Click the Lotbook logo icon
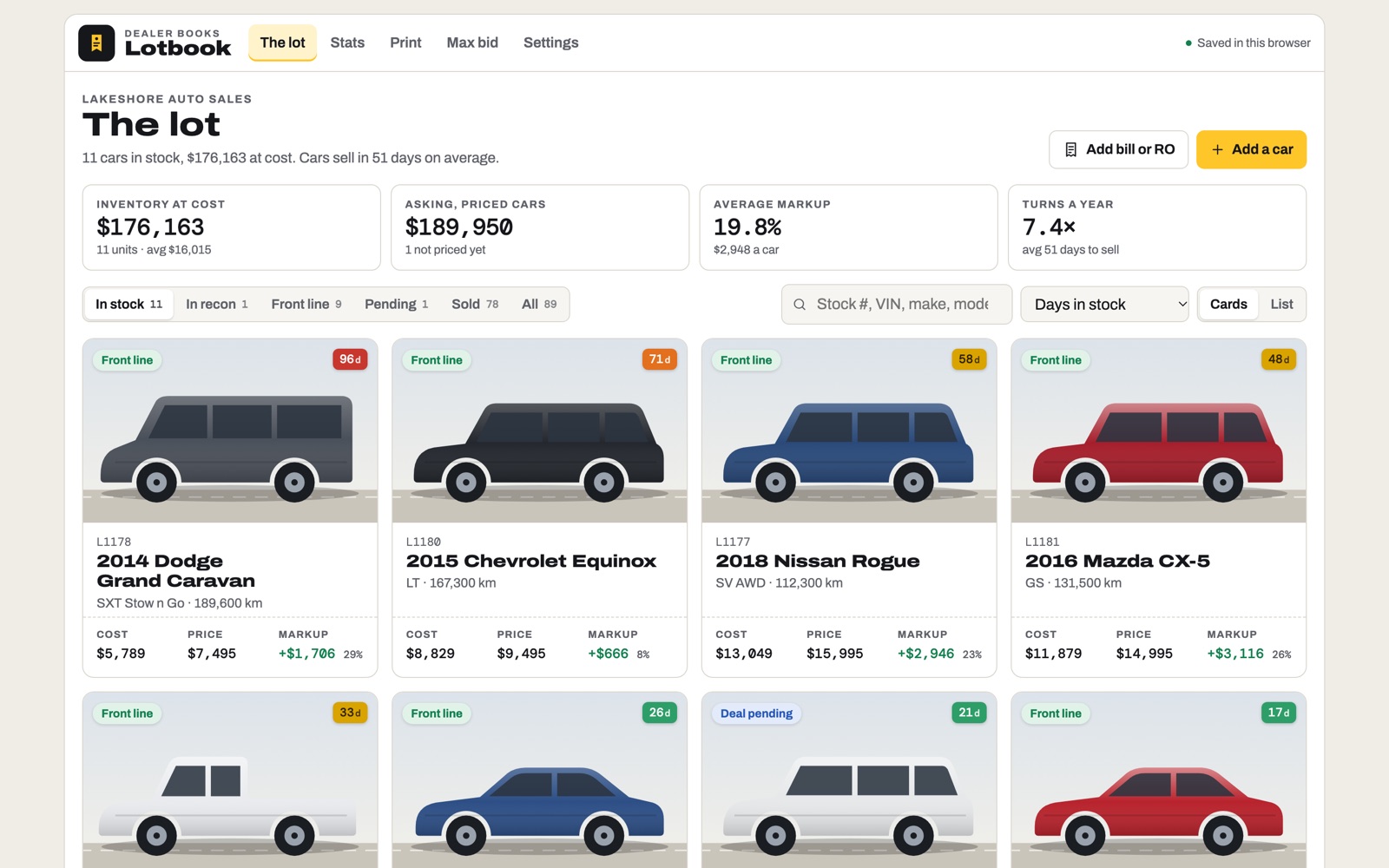 point(96,43)
